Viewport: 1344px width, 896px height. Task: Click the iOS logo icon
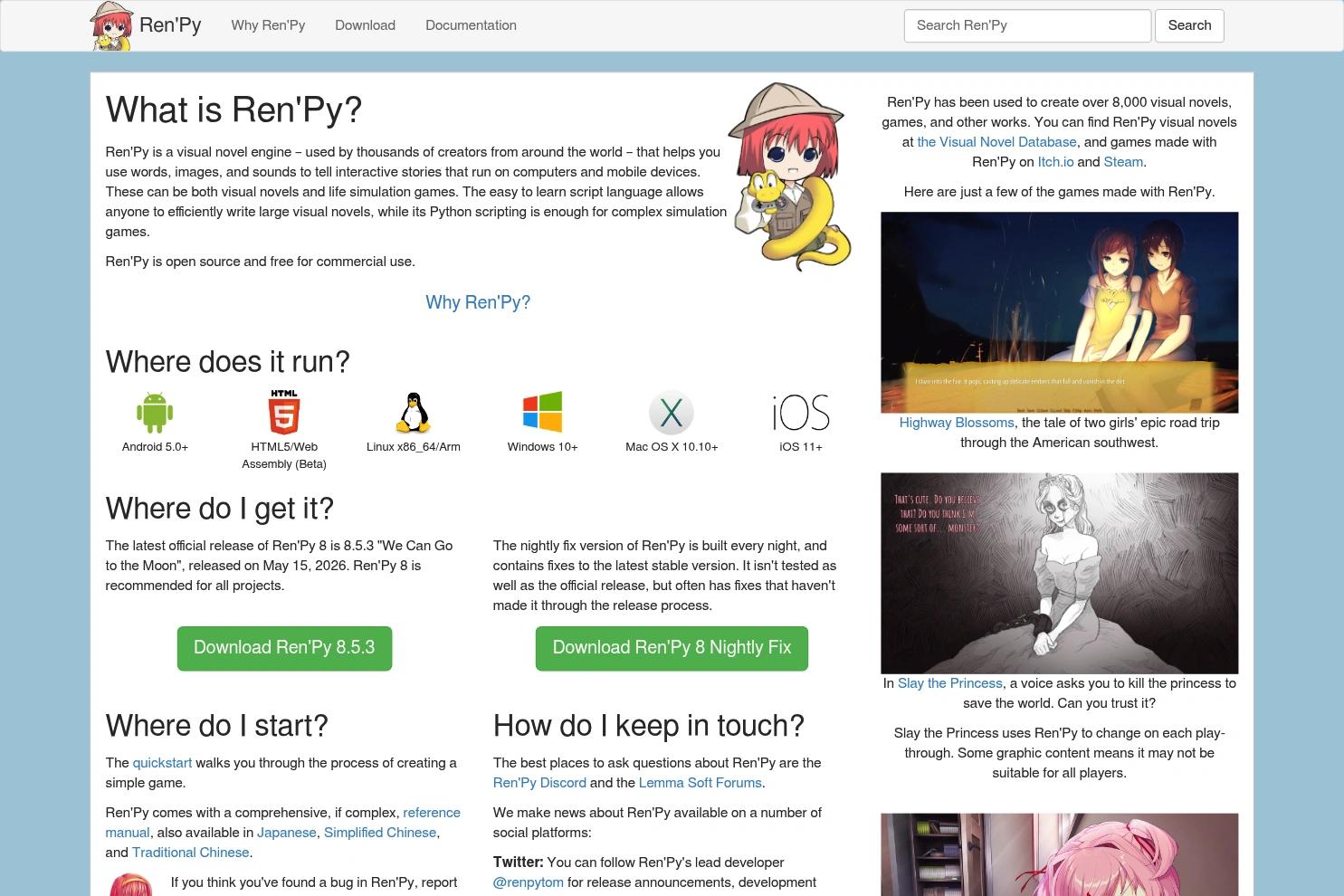pyautogui.click(x=801, y=413)
